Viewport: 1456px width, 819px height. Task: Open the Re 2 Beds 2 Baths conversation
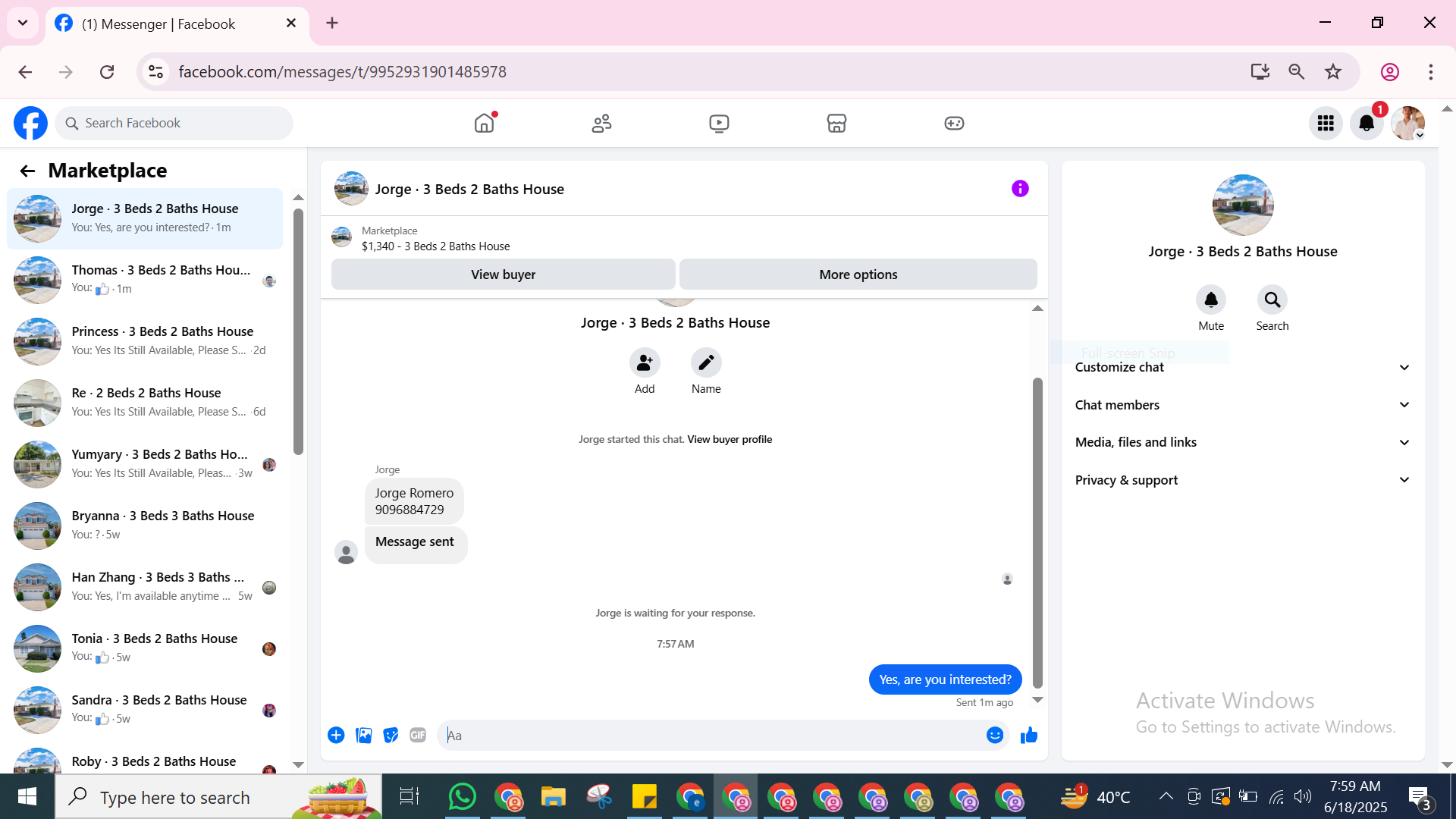(145, 402)
